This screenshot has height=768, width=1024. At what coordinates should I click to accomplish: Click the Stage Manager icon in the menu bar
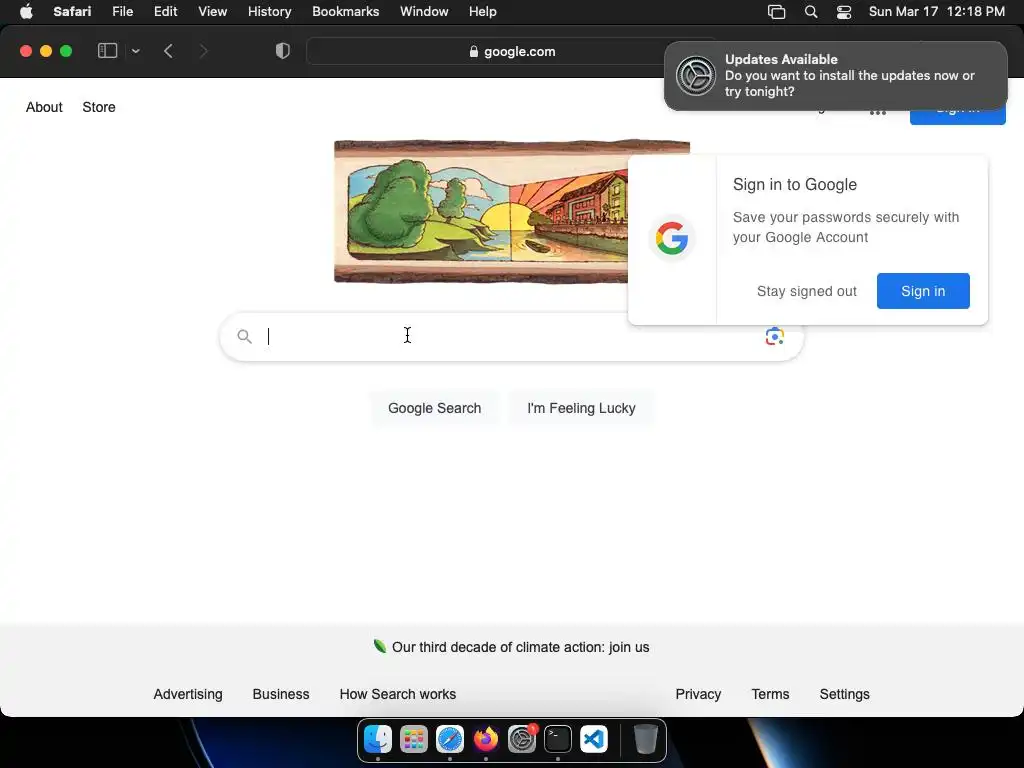click(776, 12)
